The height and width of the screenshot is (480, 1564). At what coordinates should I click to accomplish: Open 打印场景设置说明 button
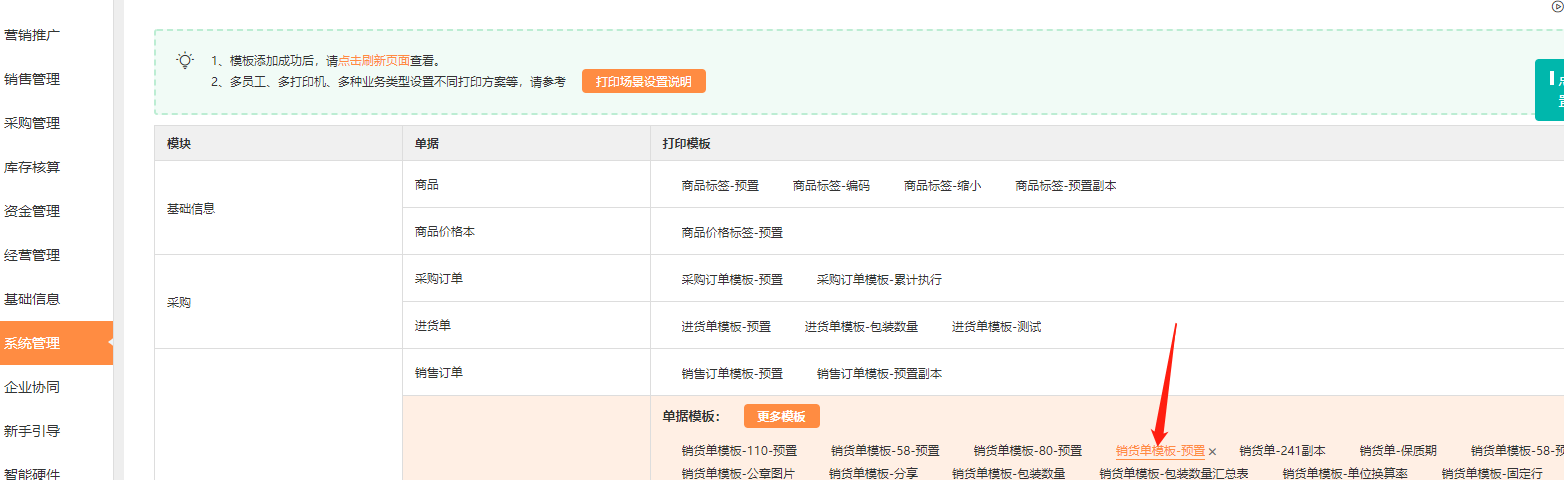[x=643, y=82]
